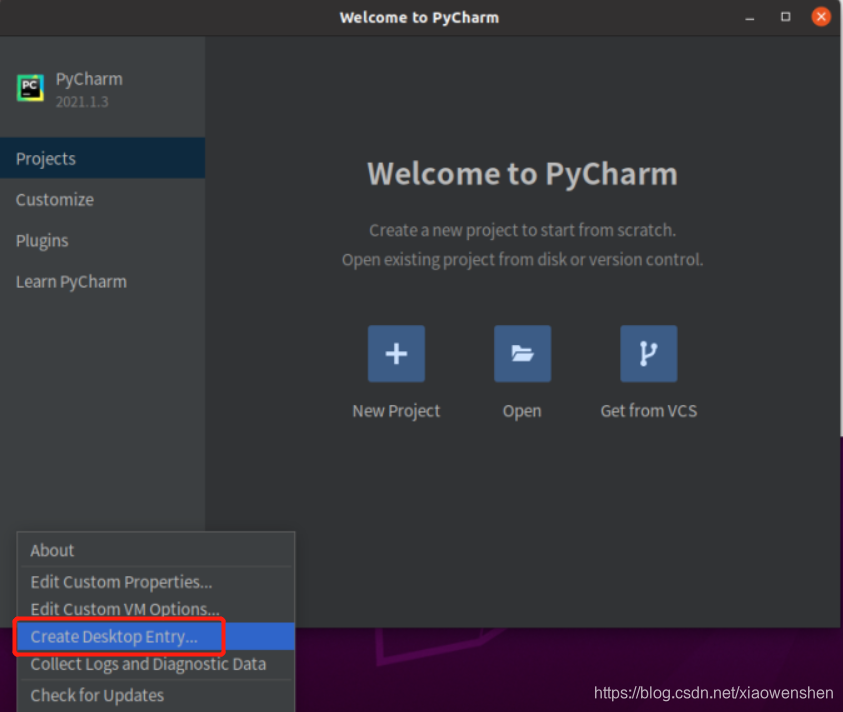
Task: Choose About from the popup menu
Action: tap(156, 550)
